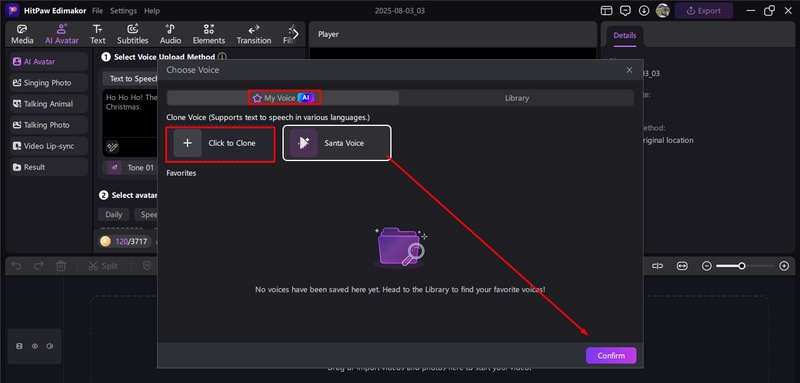This screenshot has width=800, height=383.
Task: Undo the last action in timeline toolbar
Action: click(x=16, y=266)
